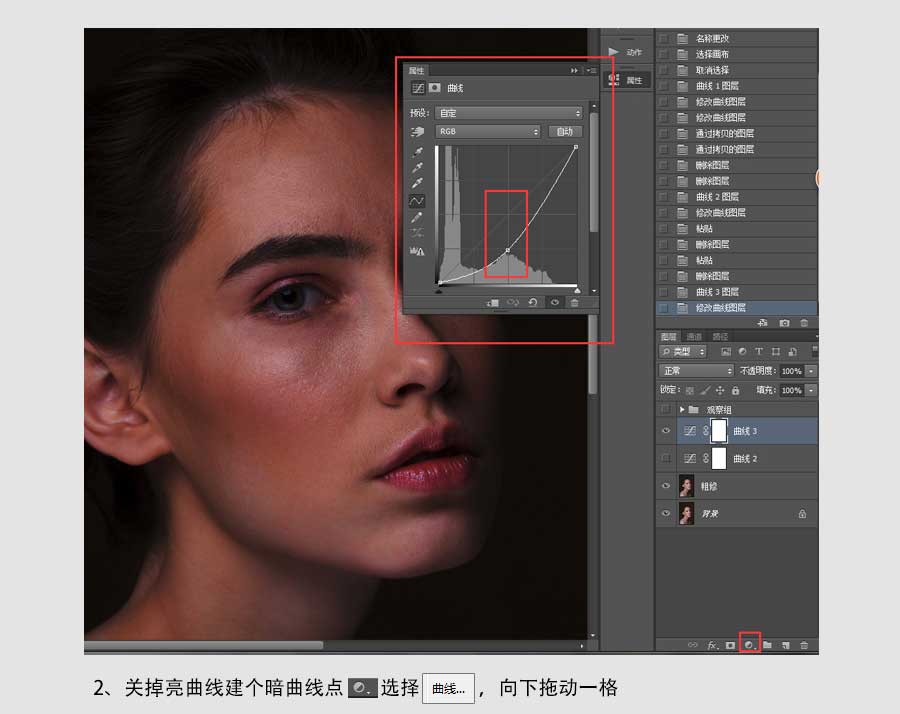Open the 正常 blend mode dropdown
The height and width of the screenshot is (714, 900).
tap(696, 371)
